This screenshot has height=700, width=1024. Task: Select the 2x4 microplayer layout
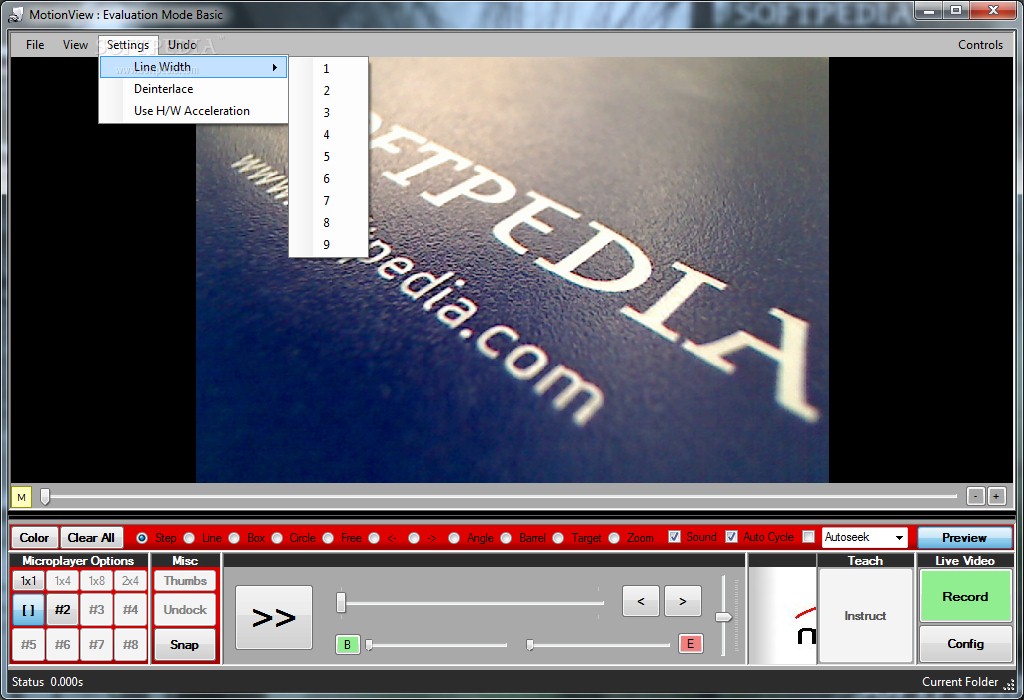pyautogui.click(x=131, y=581)
